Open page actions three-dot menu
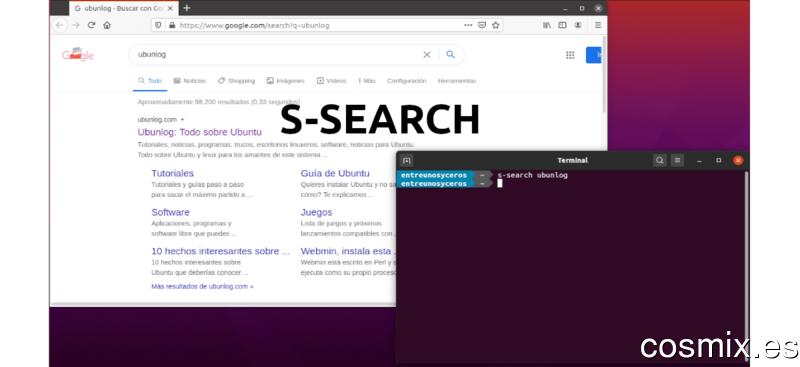Screen dimensions: 800x367 click(468, 25)
